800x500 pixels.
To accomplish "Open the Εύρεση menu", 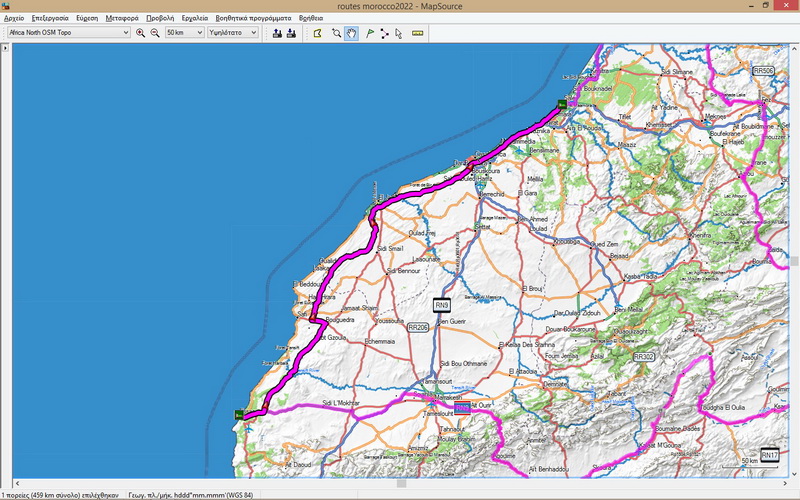I will 87,18.
